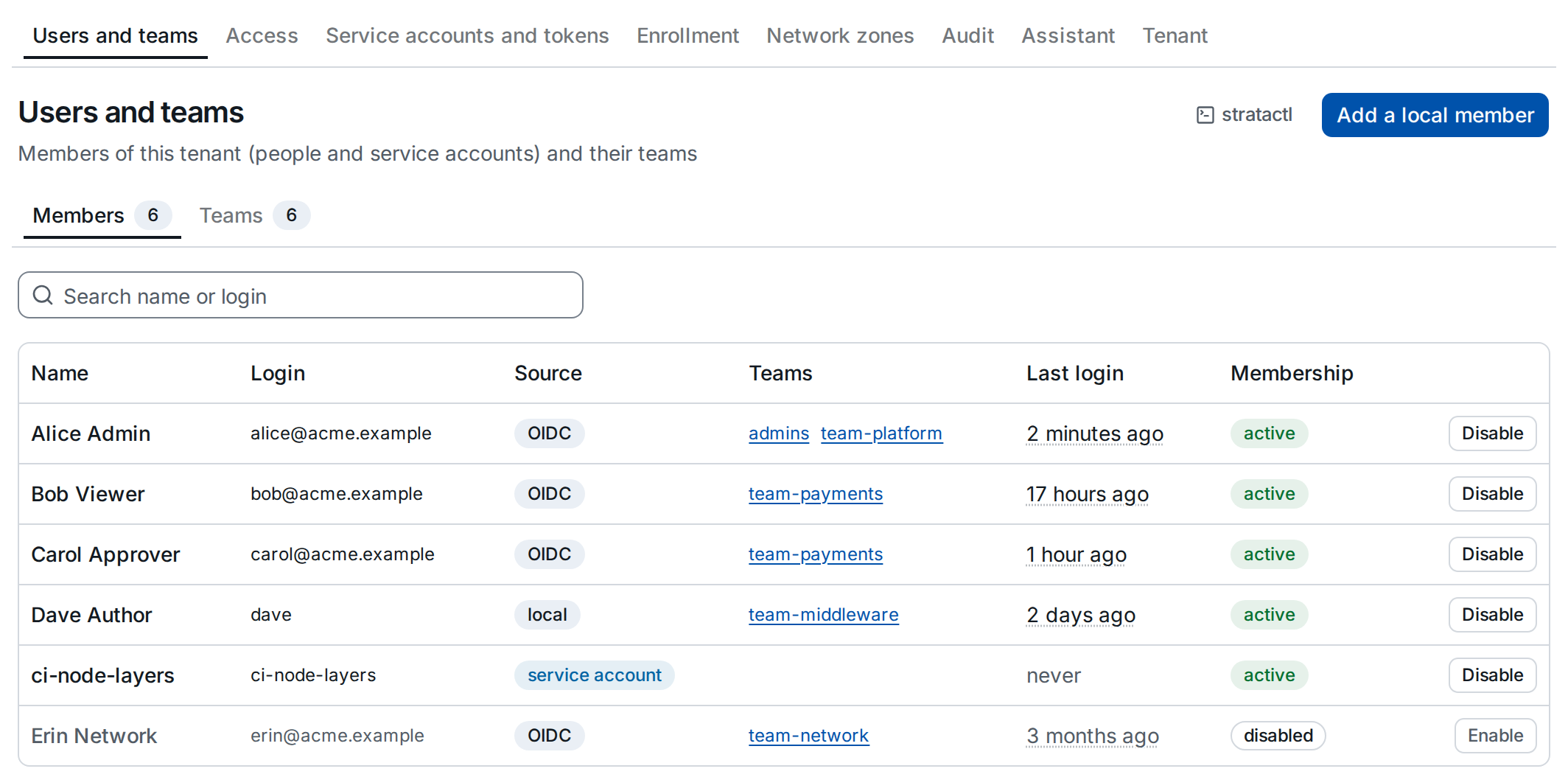Click the alice@acme.example login
Screen dimensions: 1568x777
341,433
